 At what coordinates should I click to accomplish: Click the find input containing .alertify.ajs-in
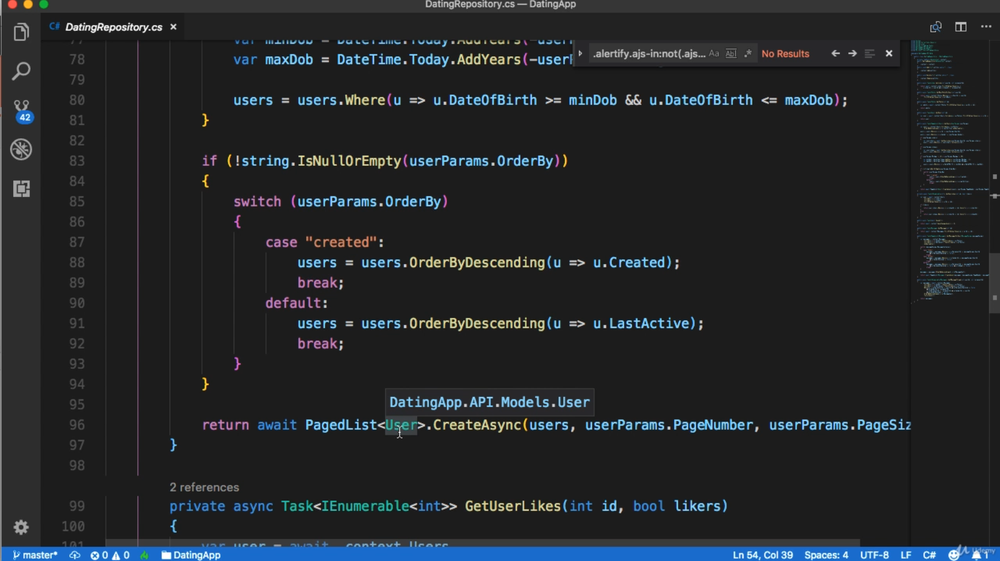[648, 54]
